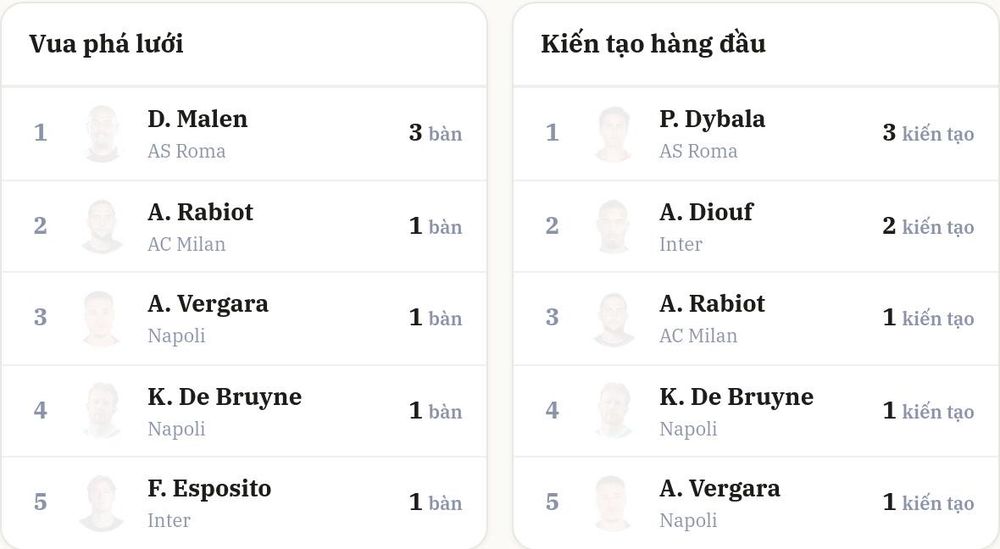Click A. Rabiot's avatar in top scorers
This screenshot has height=549, width=1000.
[x=102, y=226]
